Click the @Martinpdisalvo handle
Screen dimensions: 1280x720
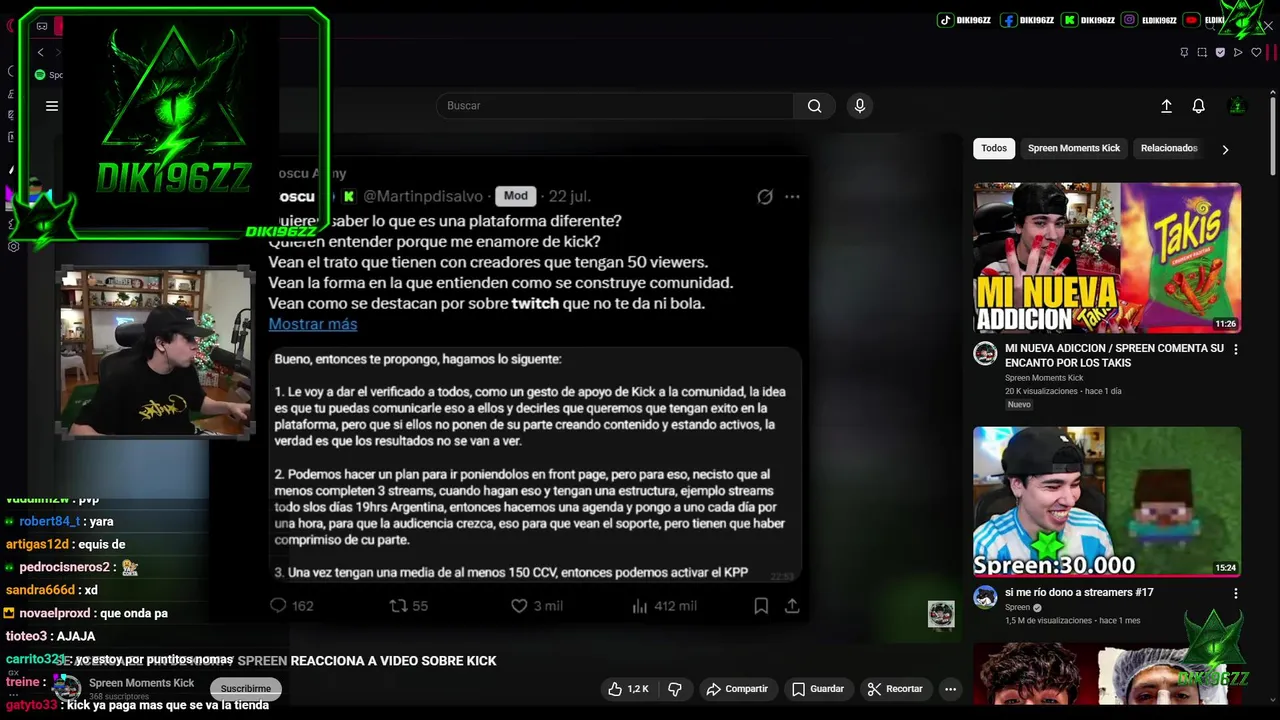coord(423,197)
